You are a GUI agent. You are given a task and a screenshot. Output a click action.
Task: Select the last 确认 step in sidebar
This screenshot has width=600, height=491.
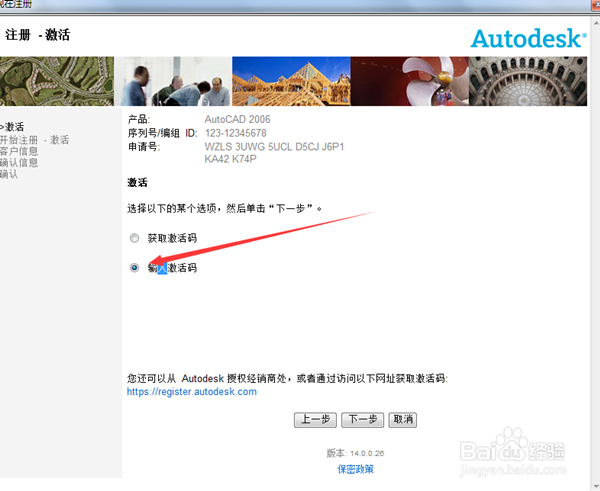(x=9, y=174)
